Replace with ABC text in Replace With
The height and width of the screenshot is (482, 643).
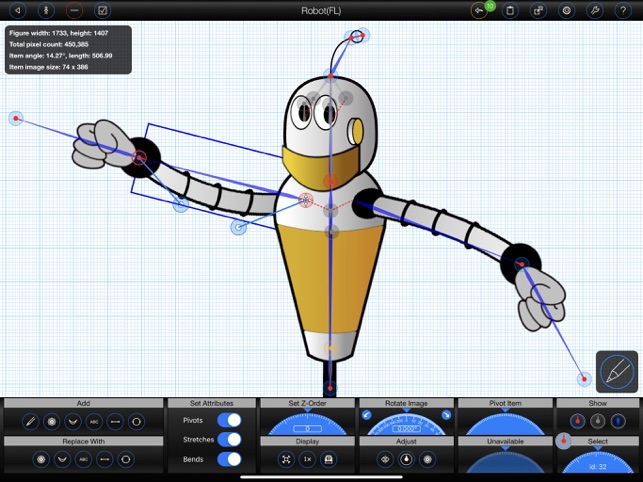tap(84, 459)
